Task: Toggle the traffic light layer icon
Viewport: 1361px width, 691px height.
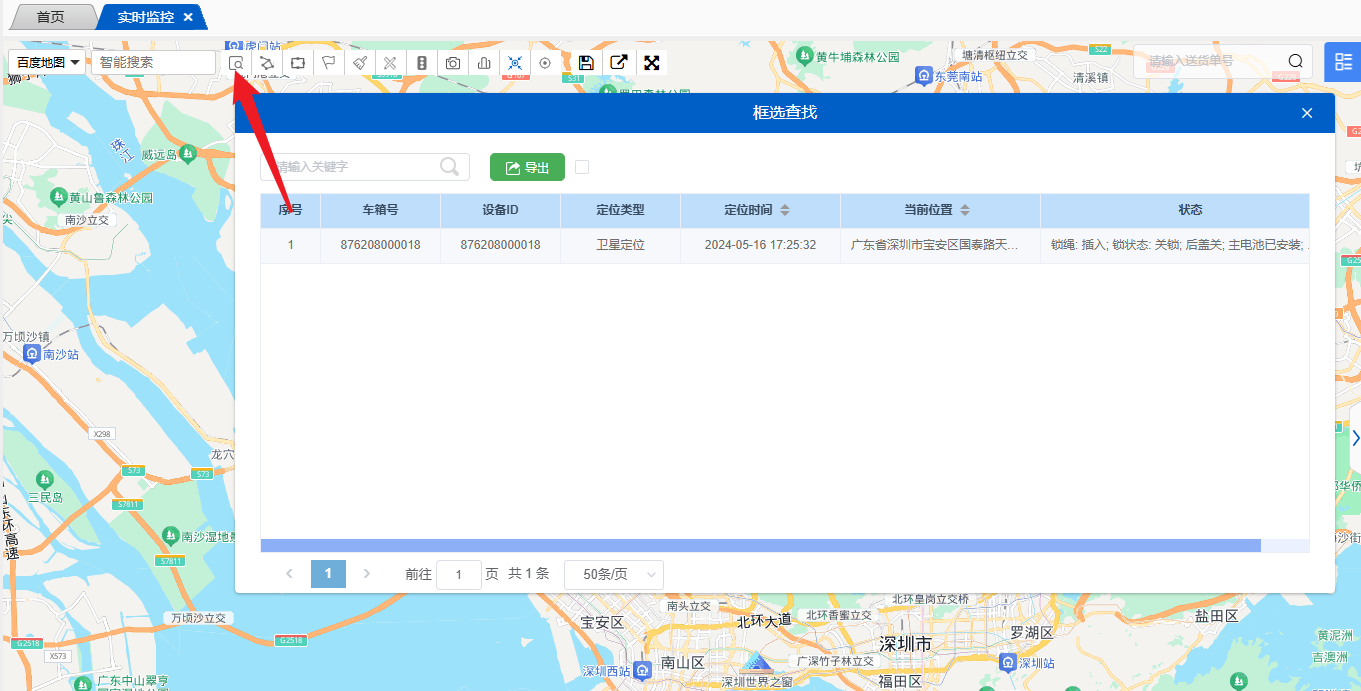Action: [x=422, y=63]
